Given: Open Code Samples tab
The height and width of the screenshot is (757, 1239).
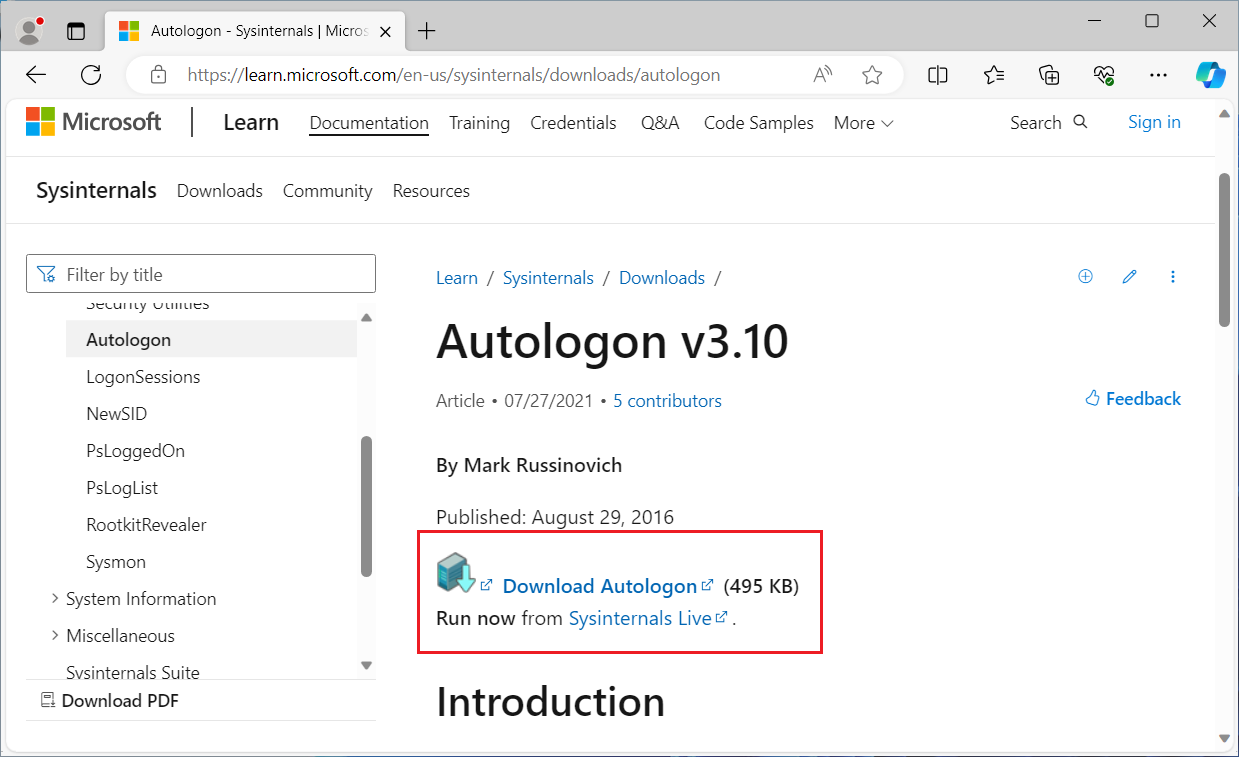Looking at the screenshot, I should tap(759, 123).
